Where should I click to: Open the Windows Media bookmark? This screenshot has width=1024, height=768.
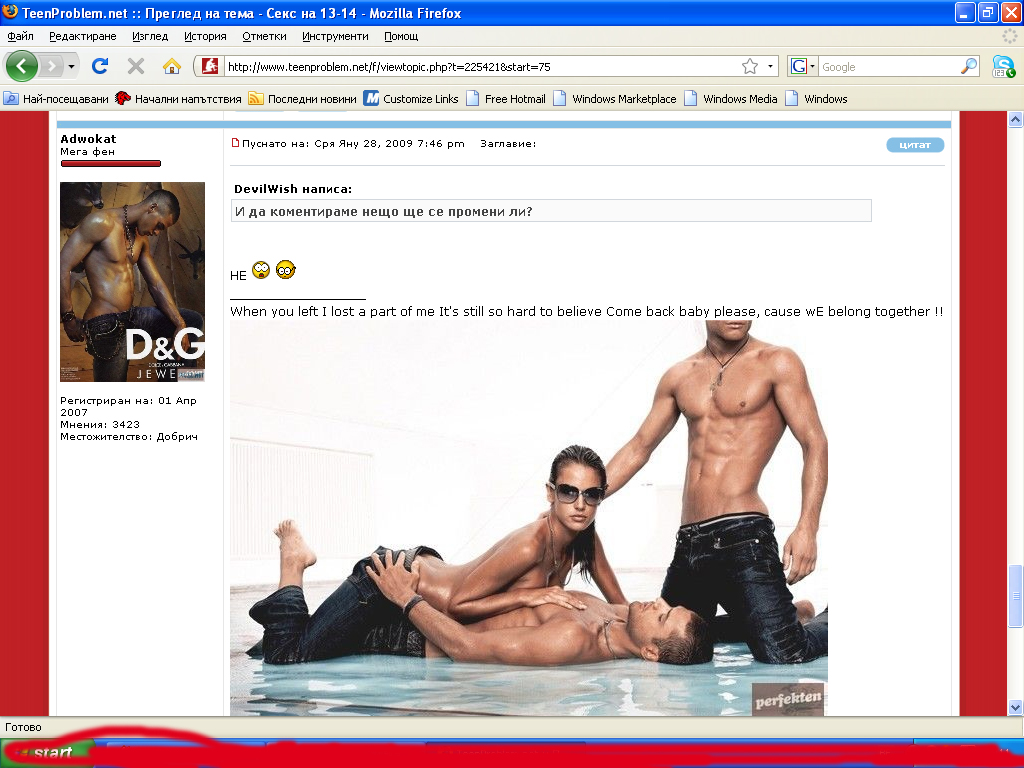pyautogui.click(x=731, y=99)
